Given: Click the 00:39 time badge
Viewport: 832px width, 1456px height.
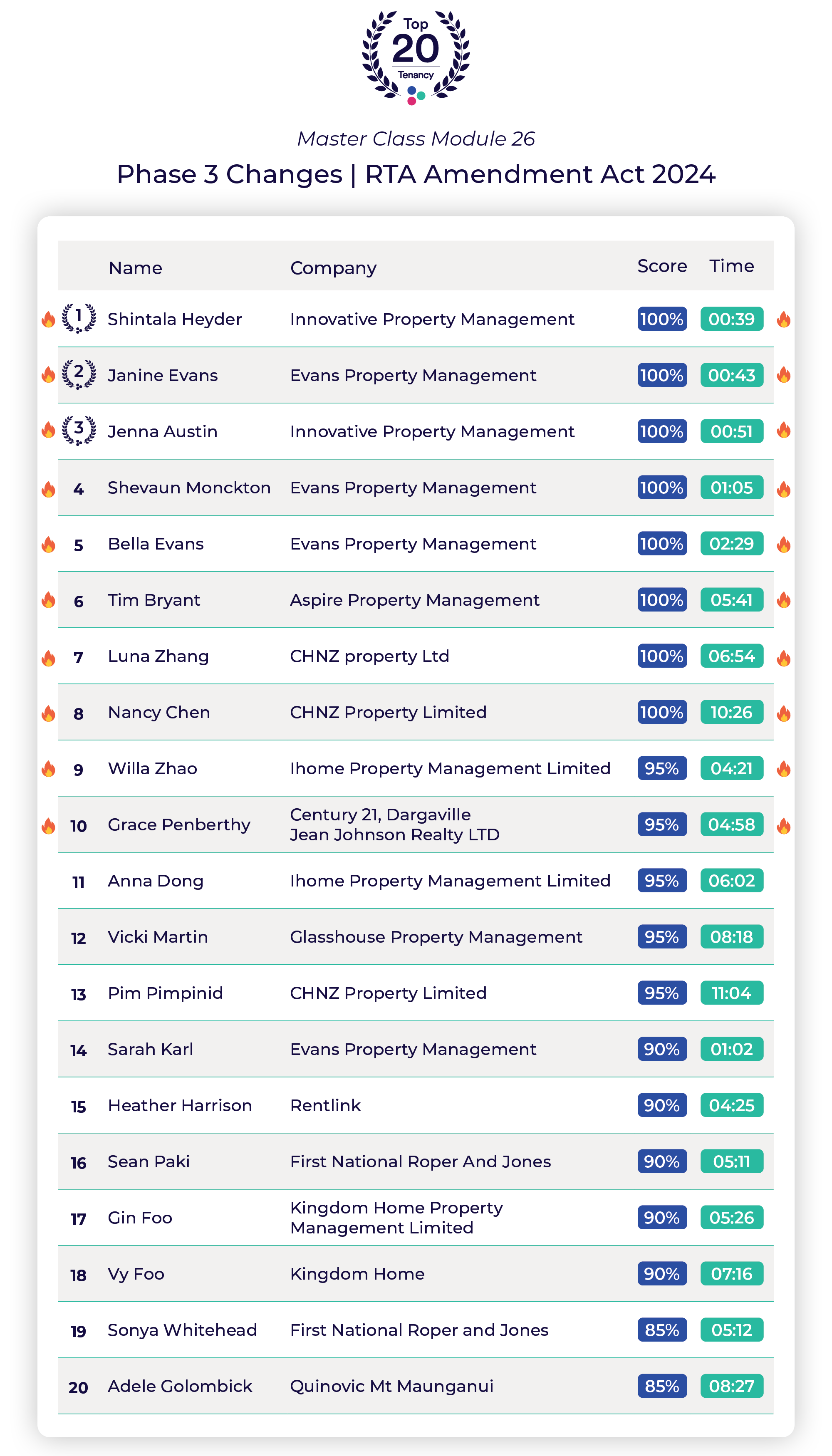Looking at the screenshot, I should point(731,319).
